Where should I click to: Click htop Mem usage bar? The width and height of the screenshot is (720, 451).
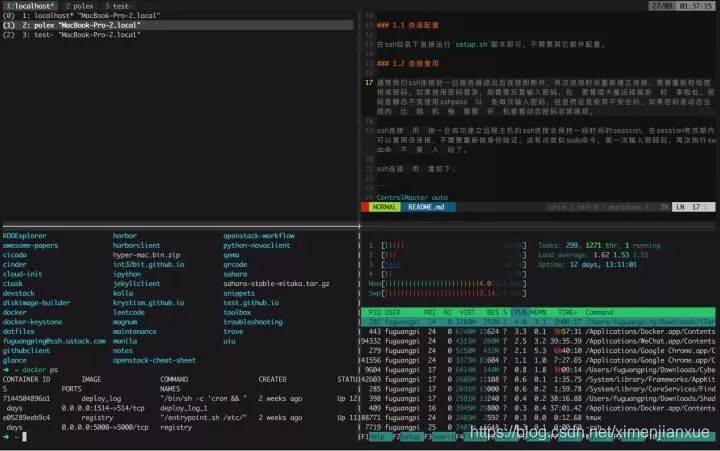point(447,284)
